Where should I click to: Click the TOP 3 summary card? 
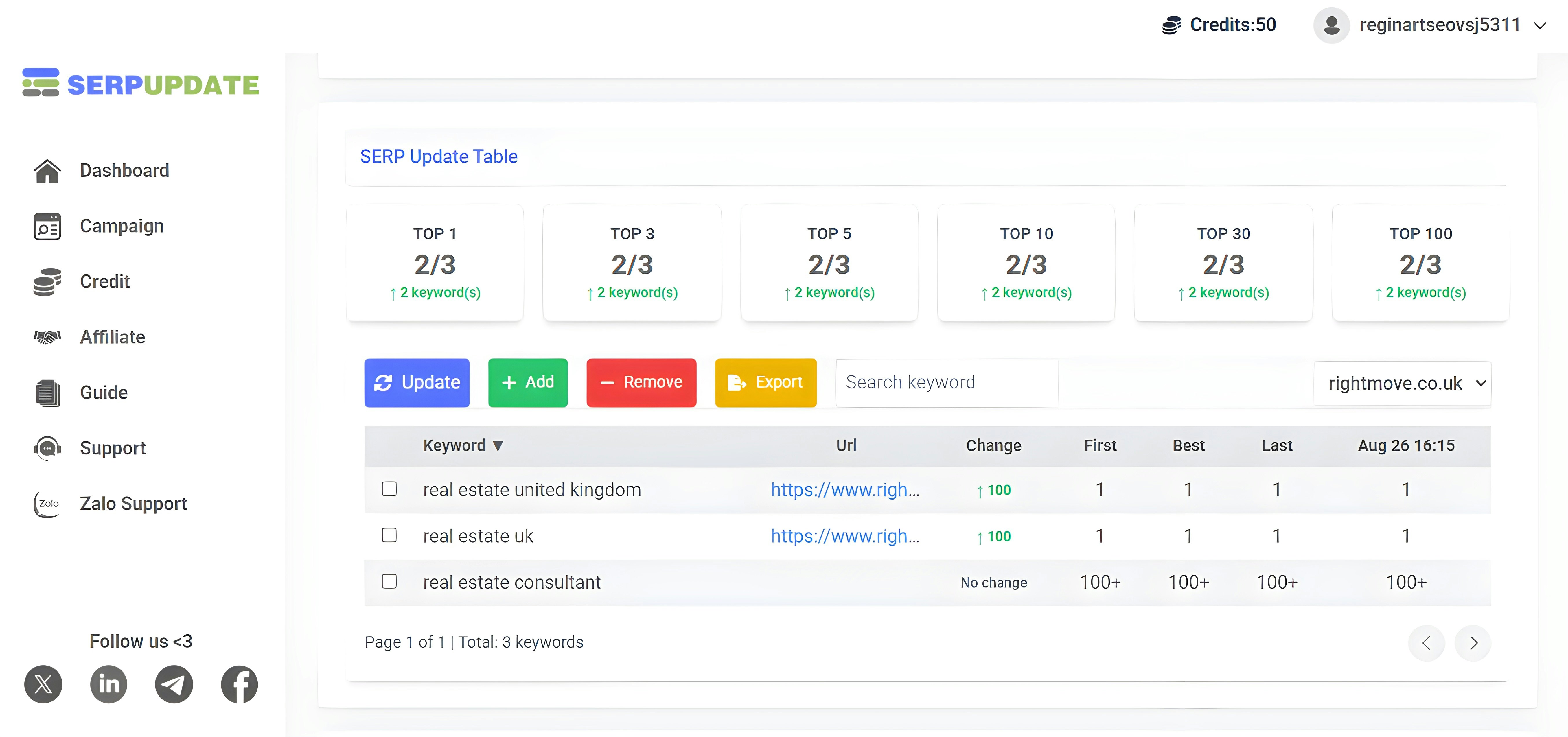[632, 262]
